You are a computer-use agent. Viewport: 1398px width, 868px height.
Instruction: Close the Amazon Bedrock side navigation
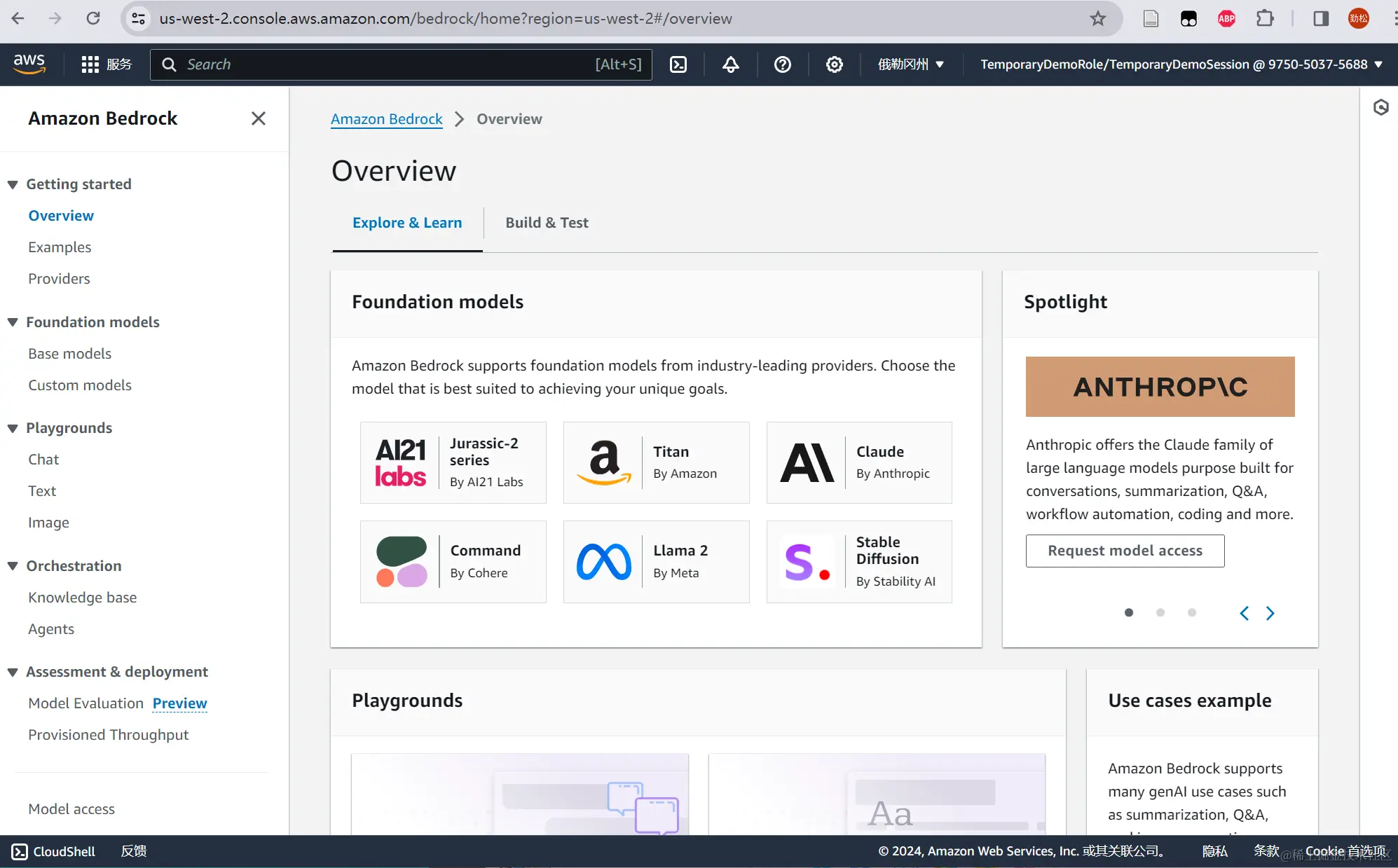259,118
